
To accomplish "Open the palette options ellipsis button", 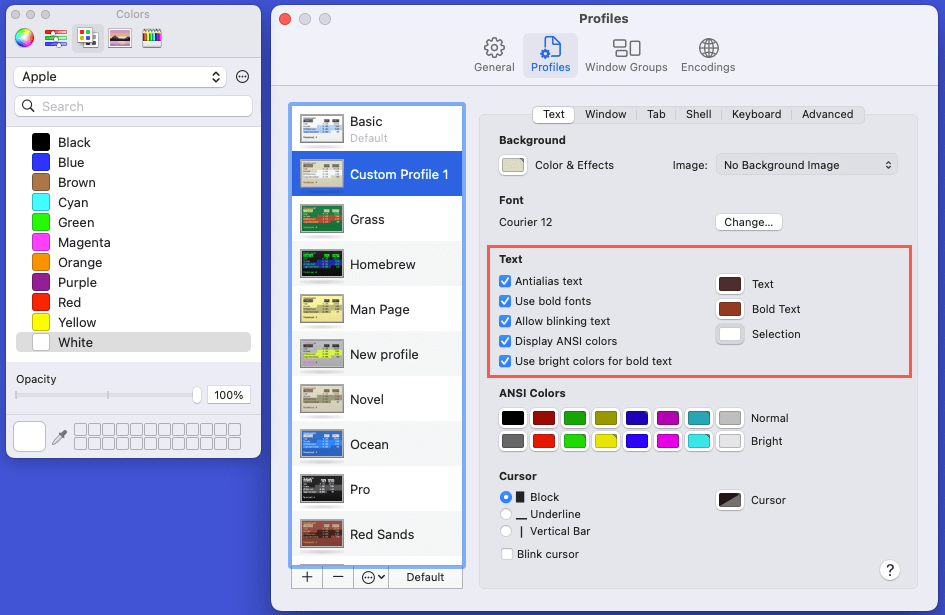I will coord(242,77).
